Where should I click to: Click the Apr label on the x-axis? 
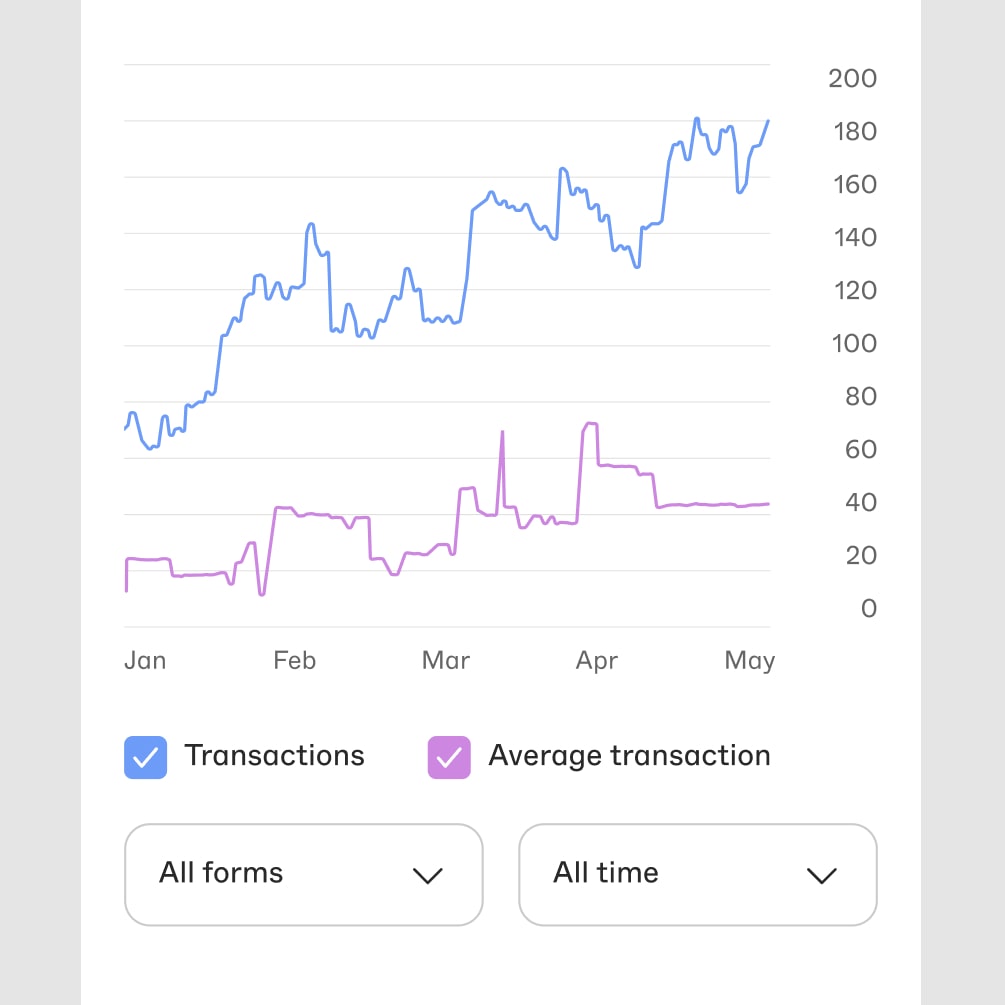coord(597,661)
